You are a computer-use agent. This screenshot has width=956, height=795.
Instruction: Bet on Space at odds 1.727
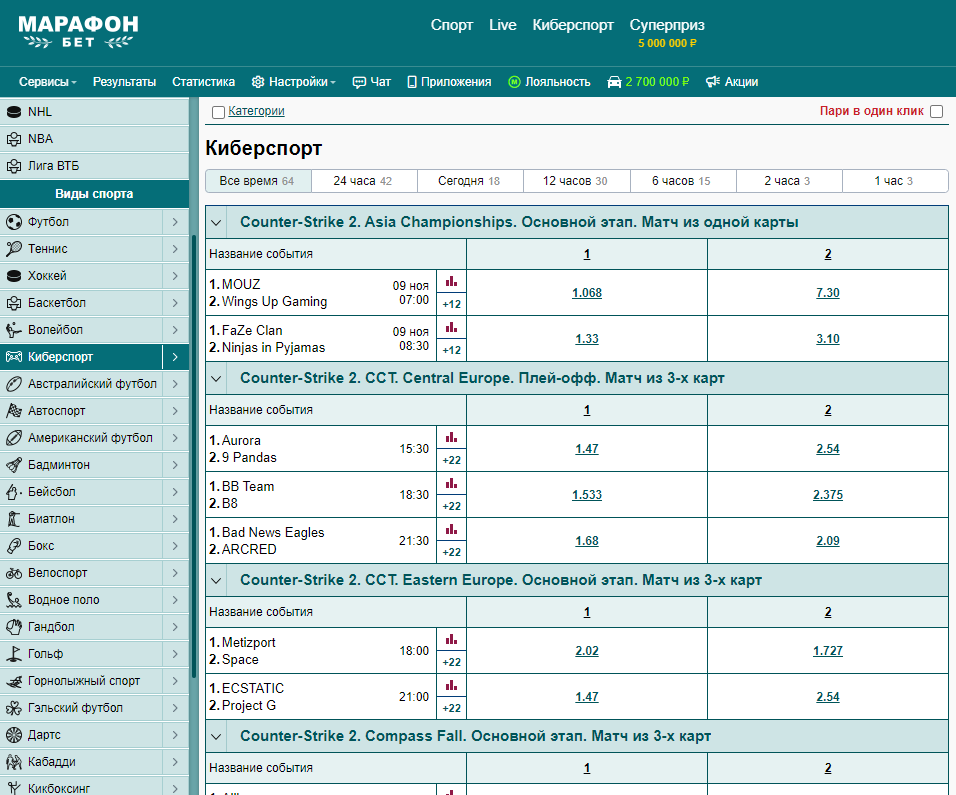[827, 651]
